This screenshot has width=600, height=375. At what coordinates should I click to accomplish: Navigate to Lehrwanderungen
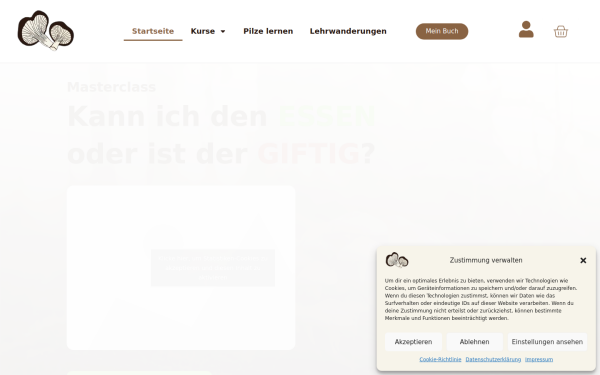click(x=348, y=31)
